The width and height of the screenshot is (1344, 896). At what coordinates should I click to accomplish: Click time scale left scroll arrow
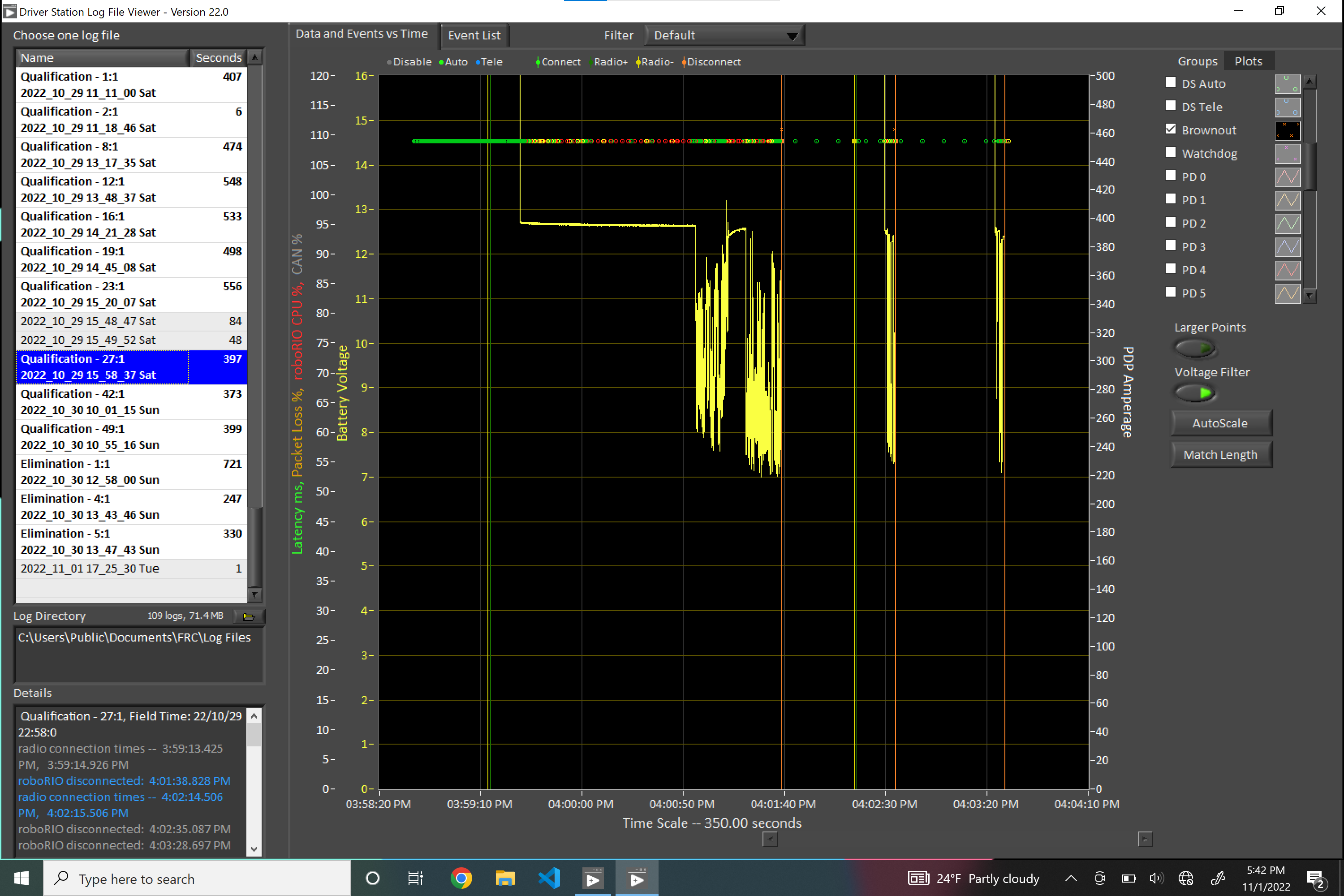tap(770, 839)
